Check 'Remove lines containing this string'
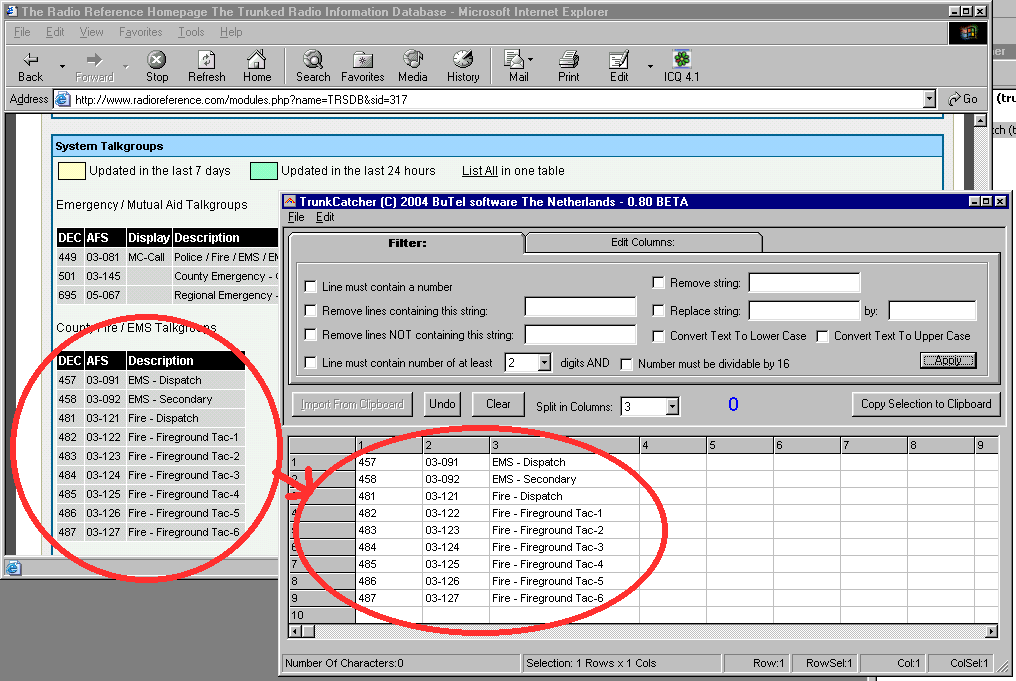The height and width of the screenshot is (681, 1016). coord(310,310)
